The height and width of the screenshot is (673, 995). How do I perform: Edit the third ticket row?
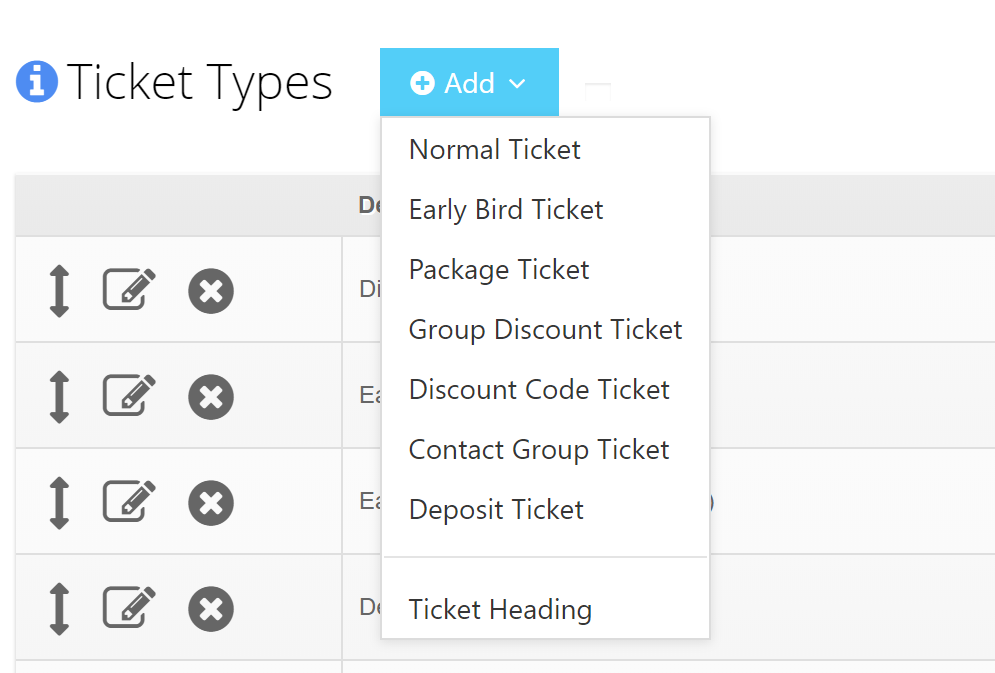(129, 501)
